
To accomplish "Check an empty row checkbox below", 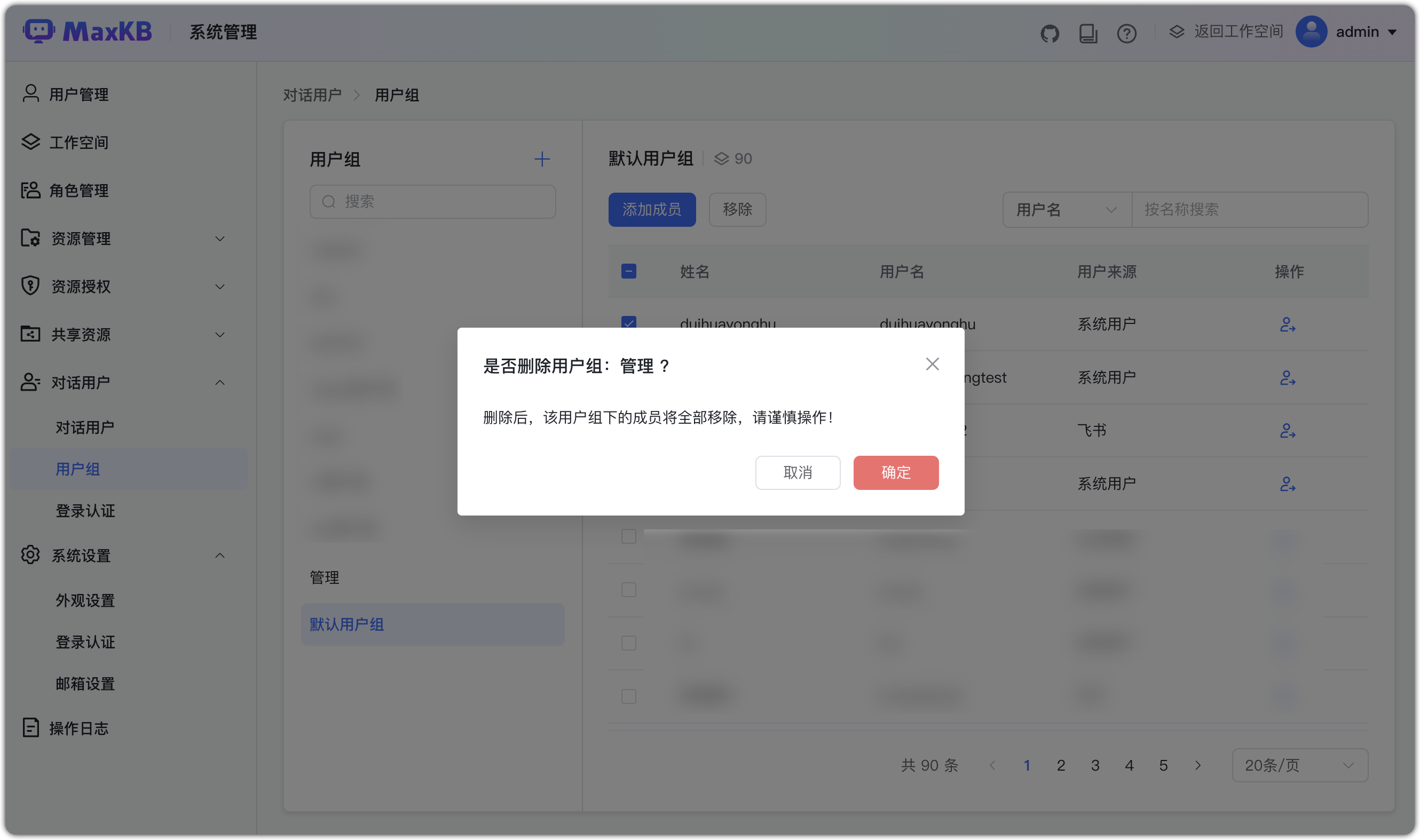I will tap(628, 589).
